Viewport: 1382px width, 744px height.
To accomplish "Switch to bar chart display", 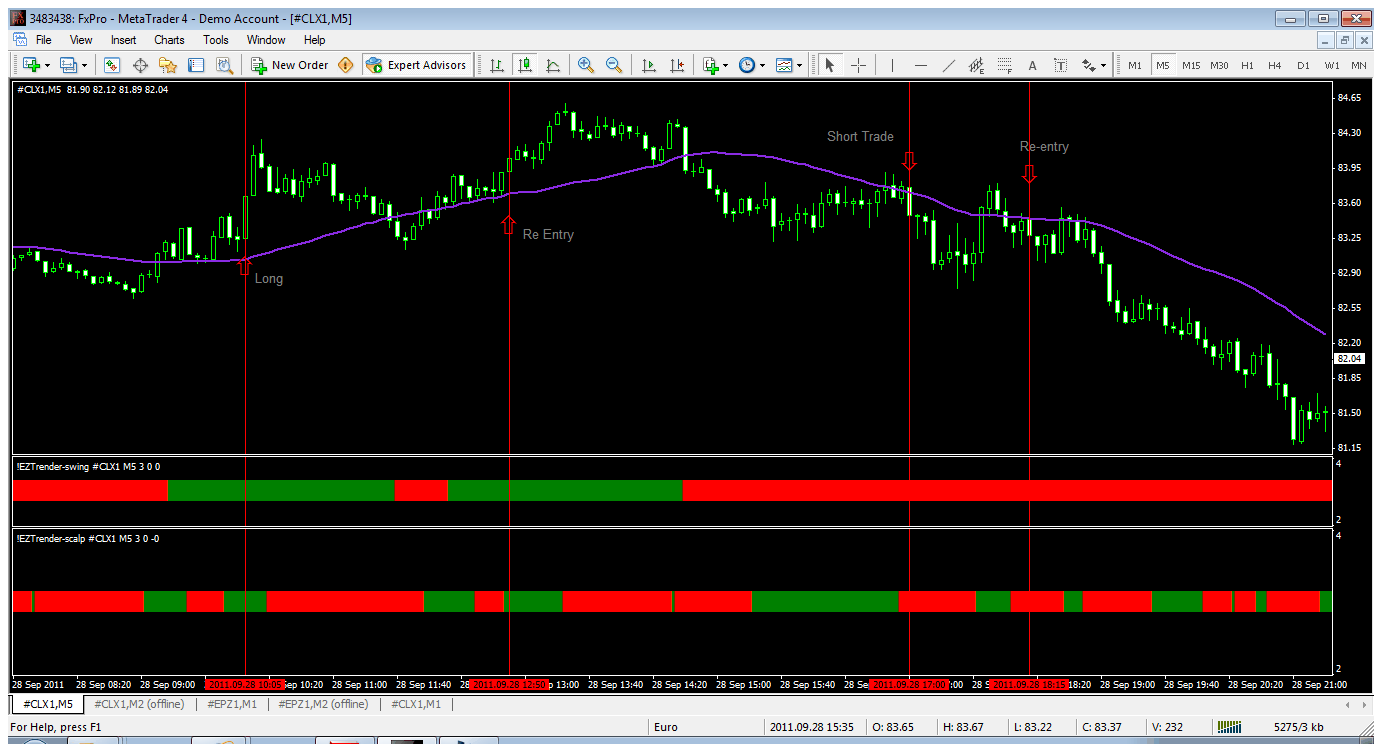I will [497, 65].
